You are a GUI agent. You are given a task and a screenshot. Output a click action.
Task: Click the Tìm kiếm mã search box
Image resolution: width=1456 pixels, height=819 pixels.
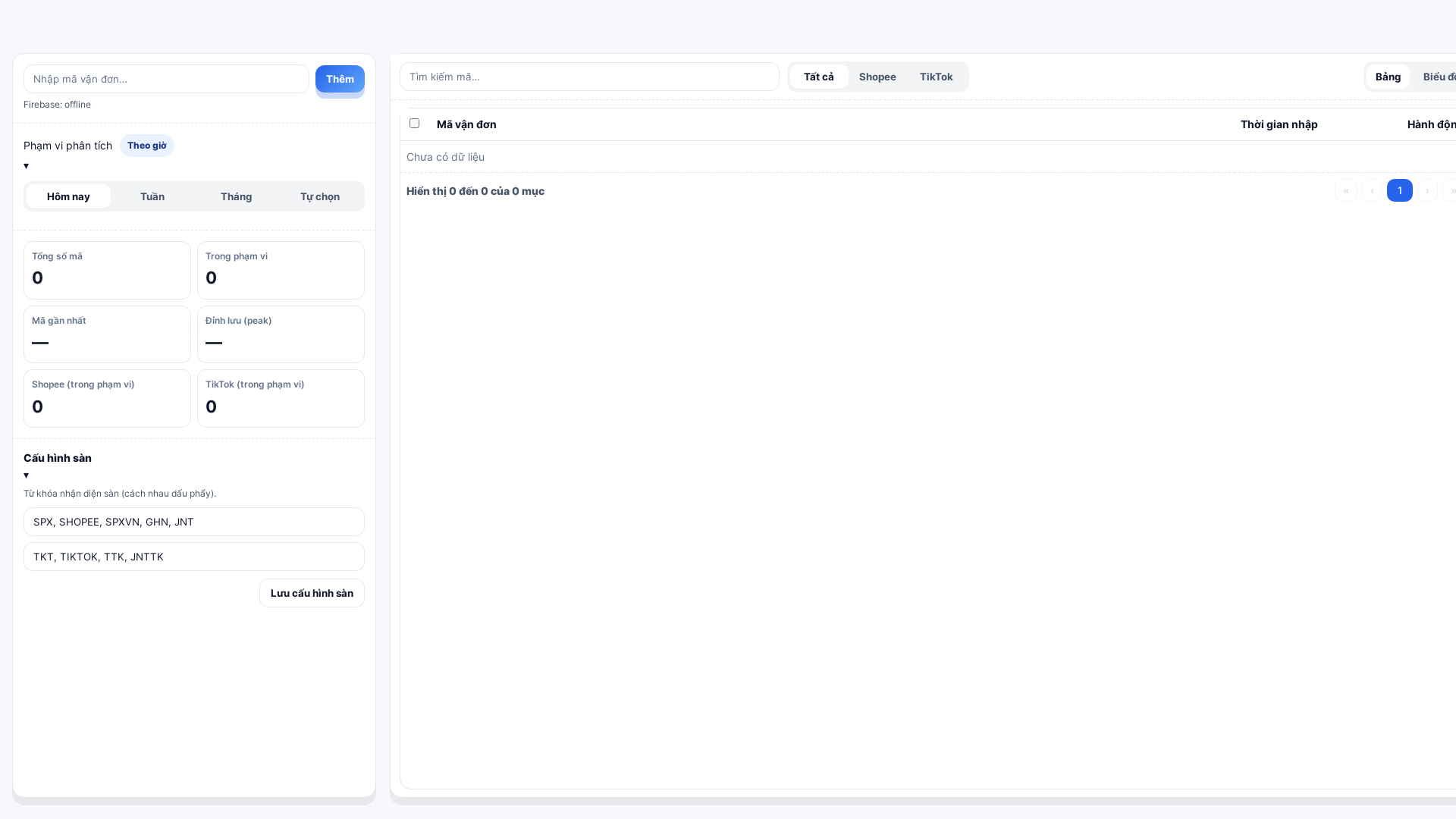pos(589,77)
